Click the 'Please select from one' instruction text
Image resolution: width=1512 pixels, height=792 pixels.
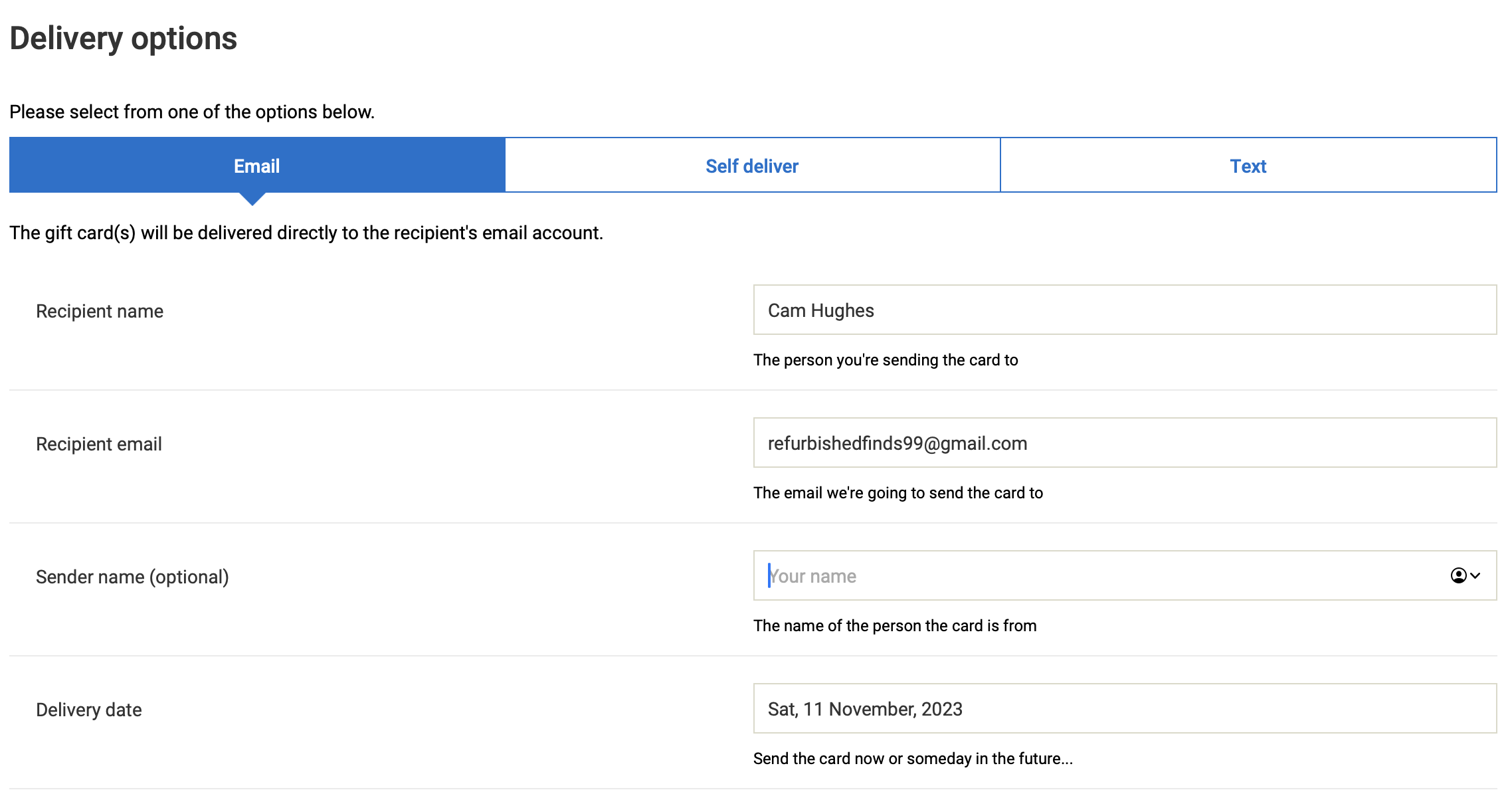[192, 112]
